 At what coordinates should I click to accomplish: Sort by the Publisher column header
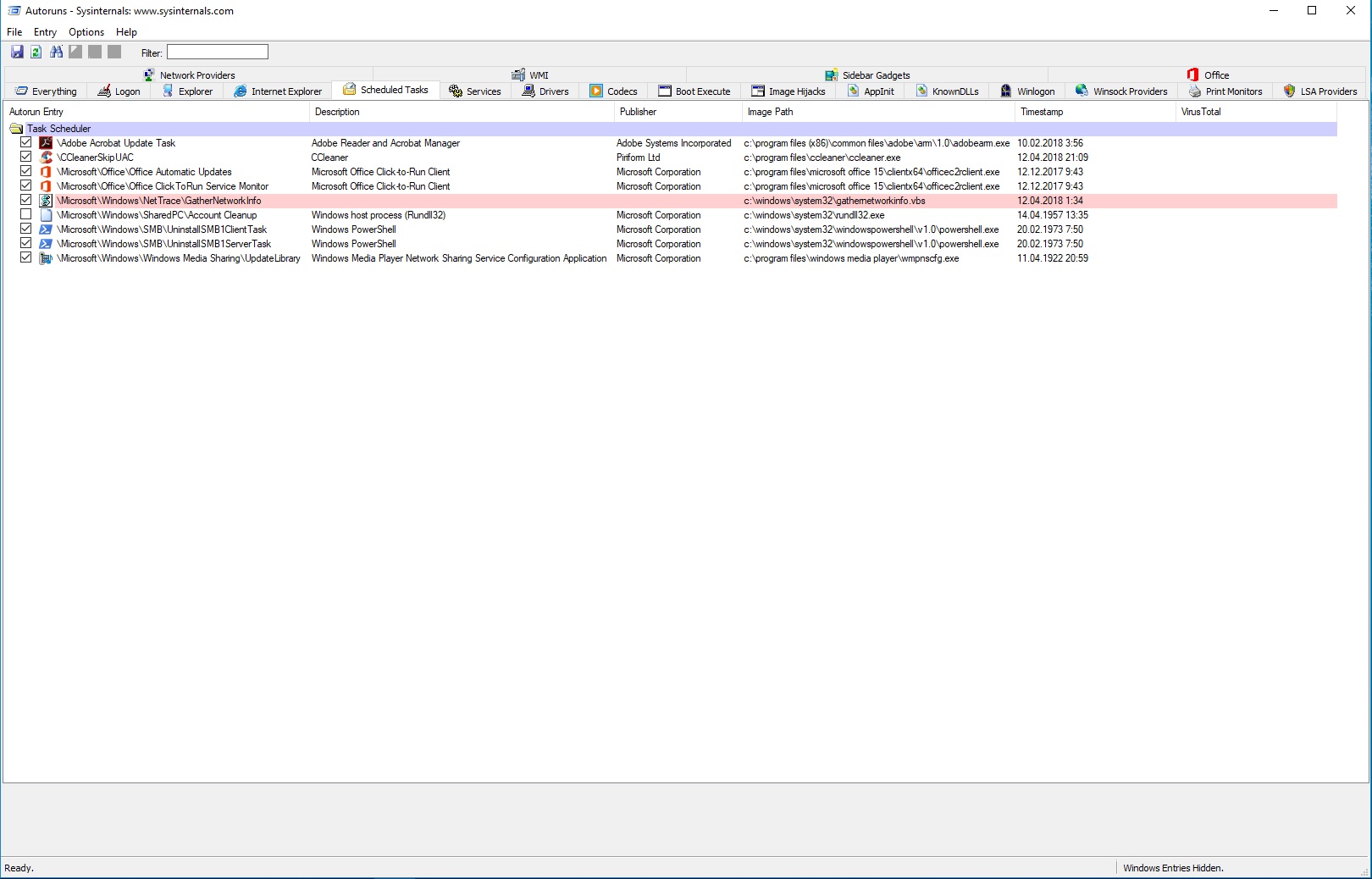[678, 112]
